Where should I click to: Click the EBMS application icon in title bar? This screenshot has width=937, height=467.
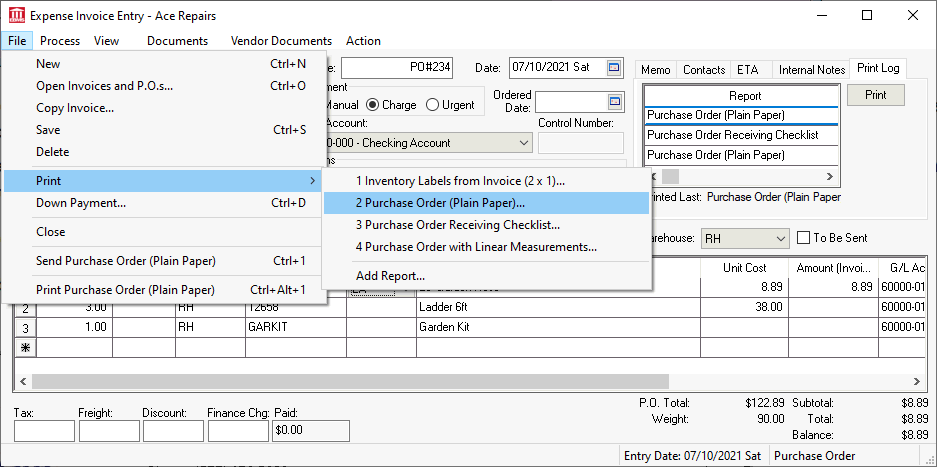pos(17,16)
